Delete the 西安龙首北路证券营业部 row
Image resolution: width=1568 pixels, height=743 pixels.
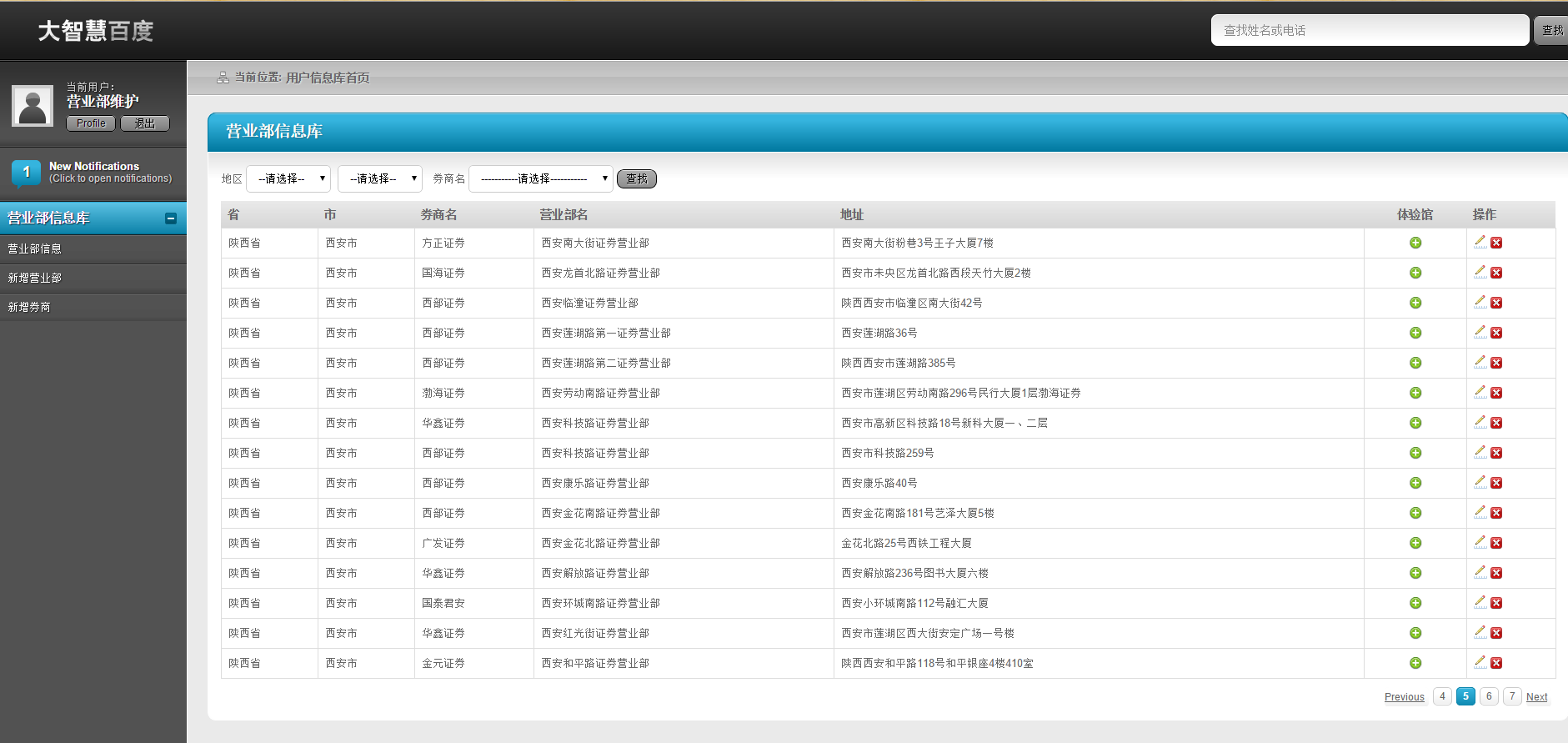(x=1496, y=273)
